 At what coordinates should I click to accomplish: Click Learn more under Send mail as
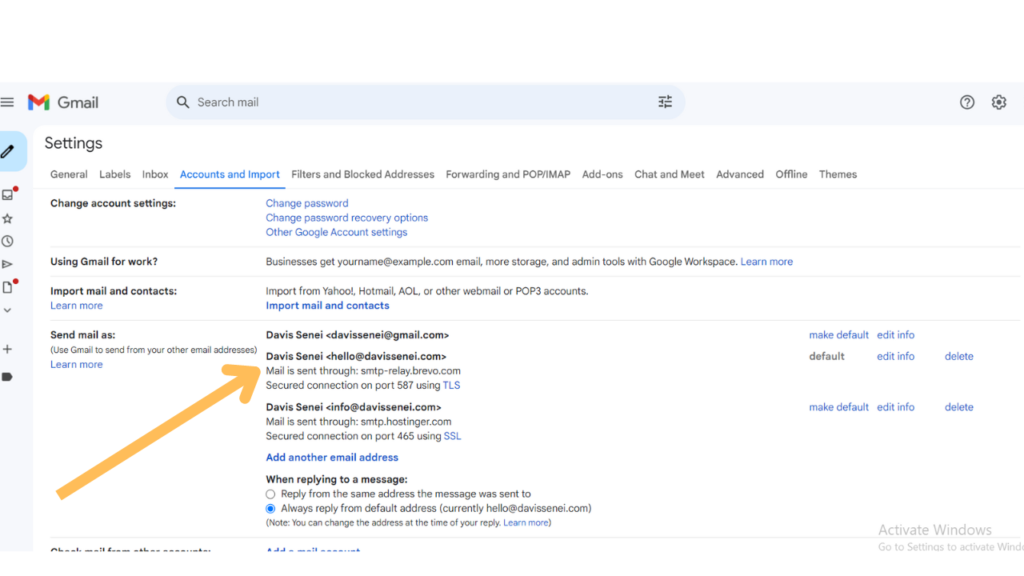click(76, 364)
